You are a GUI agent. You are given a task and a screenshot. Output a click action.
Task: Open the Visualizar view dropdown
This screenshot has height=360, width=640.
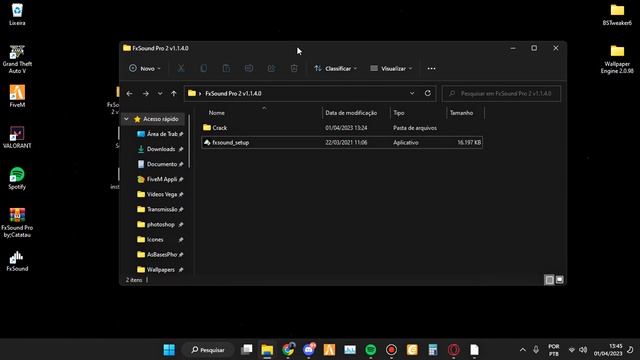[x=391, y=69]
